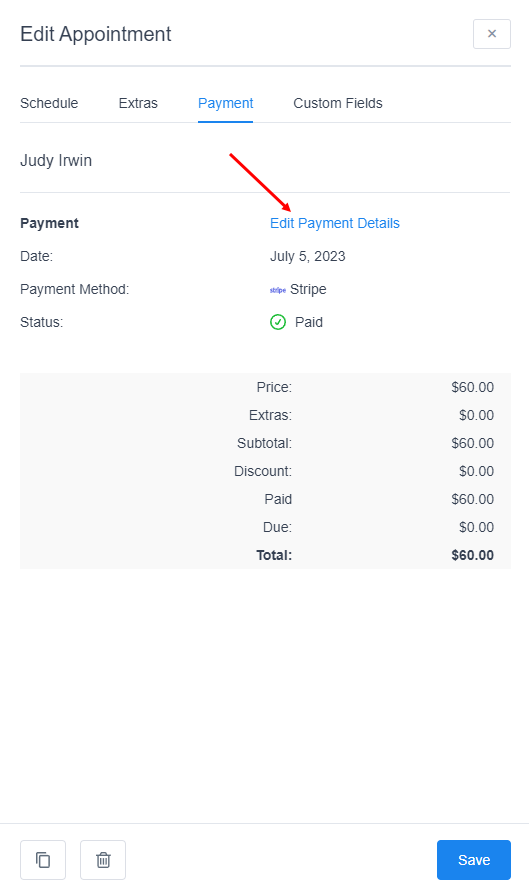The height and width of the screenshot is (893, 529).
Task: Click the Stripe payment method text
Action: pyautogui.click(x=308, y=289)
